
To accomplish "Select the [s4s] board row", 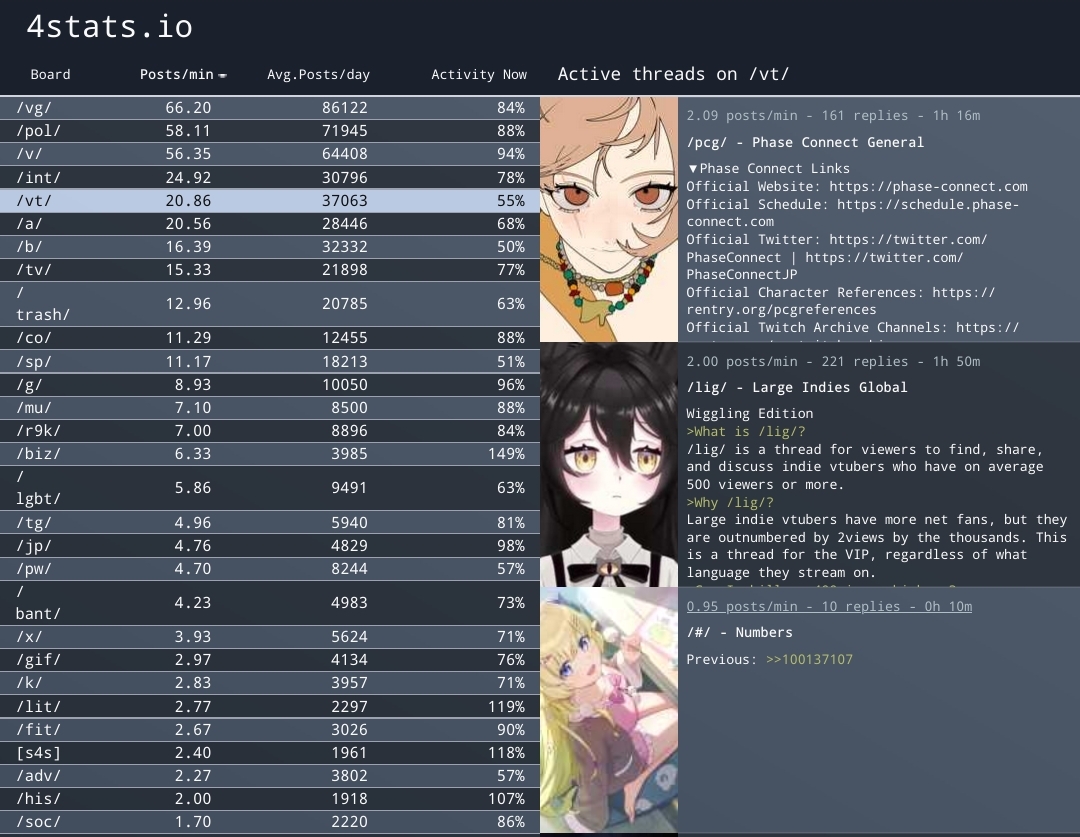I will point(270,752).
